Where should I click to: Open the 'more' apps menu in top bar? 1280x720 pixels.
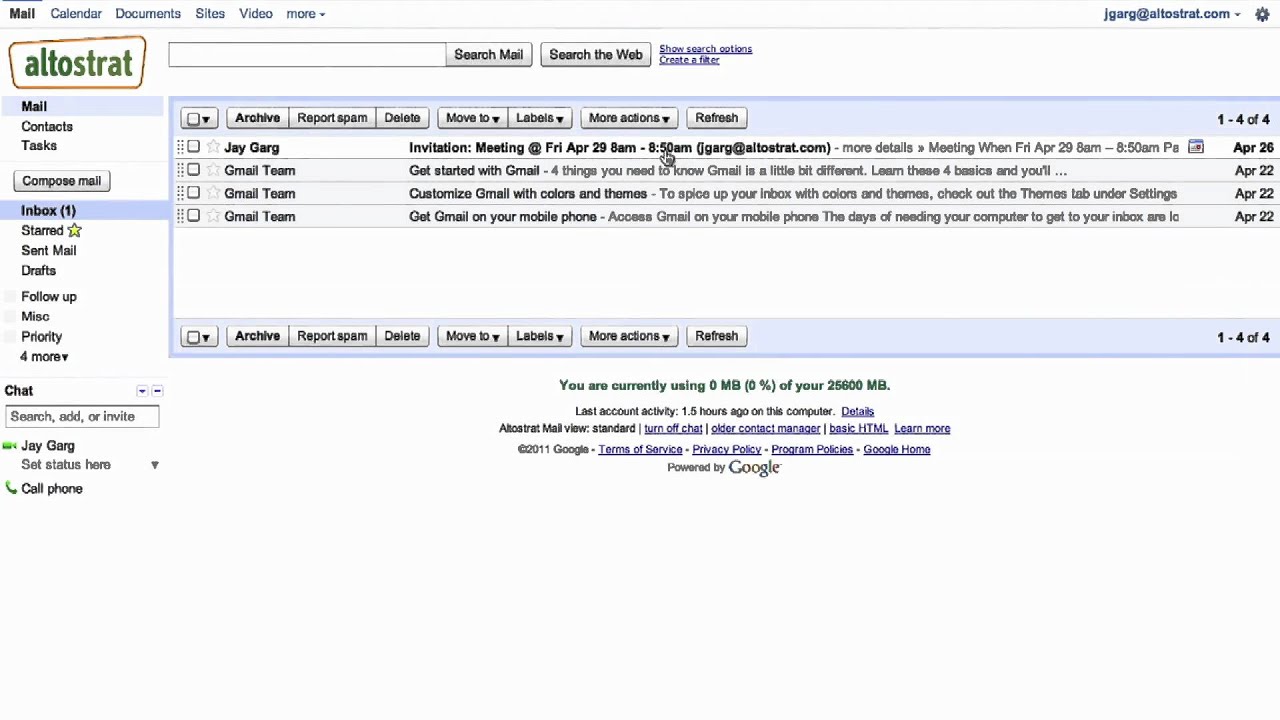coord(305,14)
